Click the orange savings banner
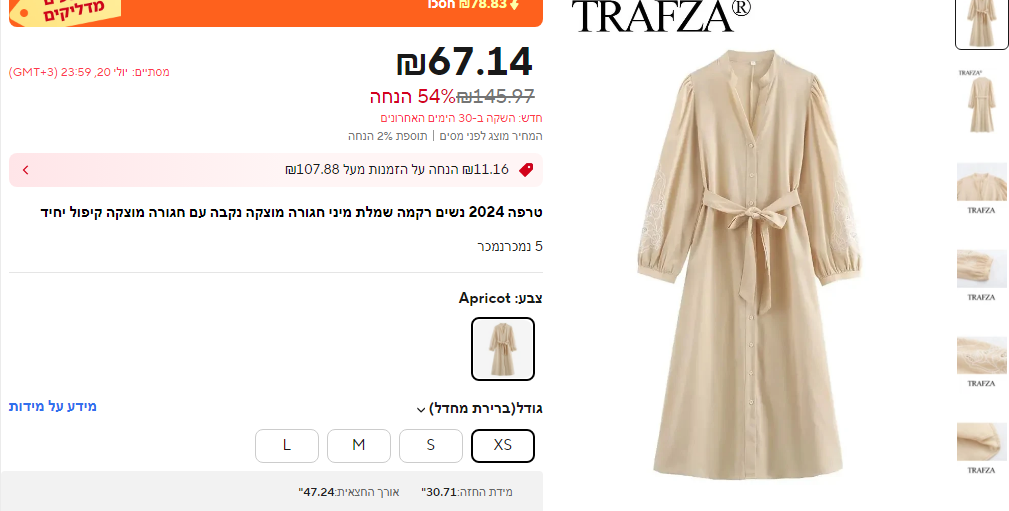The image size is (1009, 511). point(275,13)
